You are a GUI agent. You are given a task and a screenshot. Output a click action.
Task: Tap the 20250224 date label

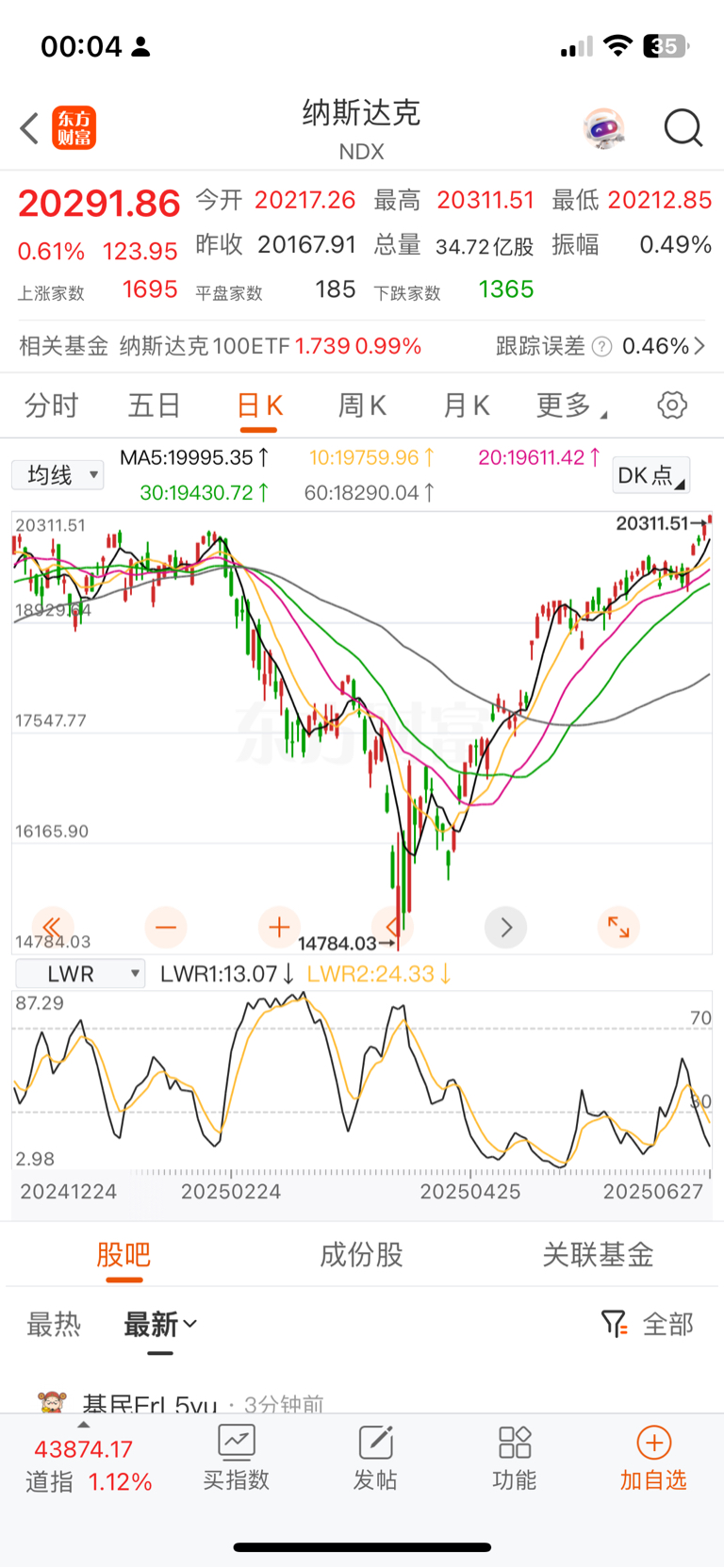point(231,1192)
